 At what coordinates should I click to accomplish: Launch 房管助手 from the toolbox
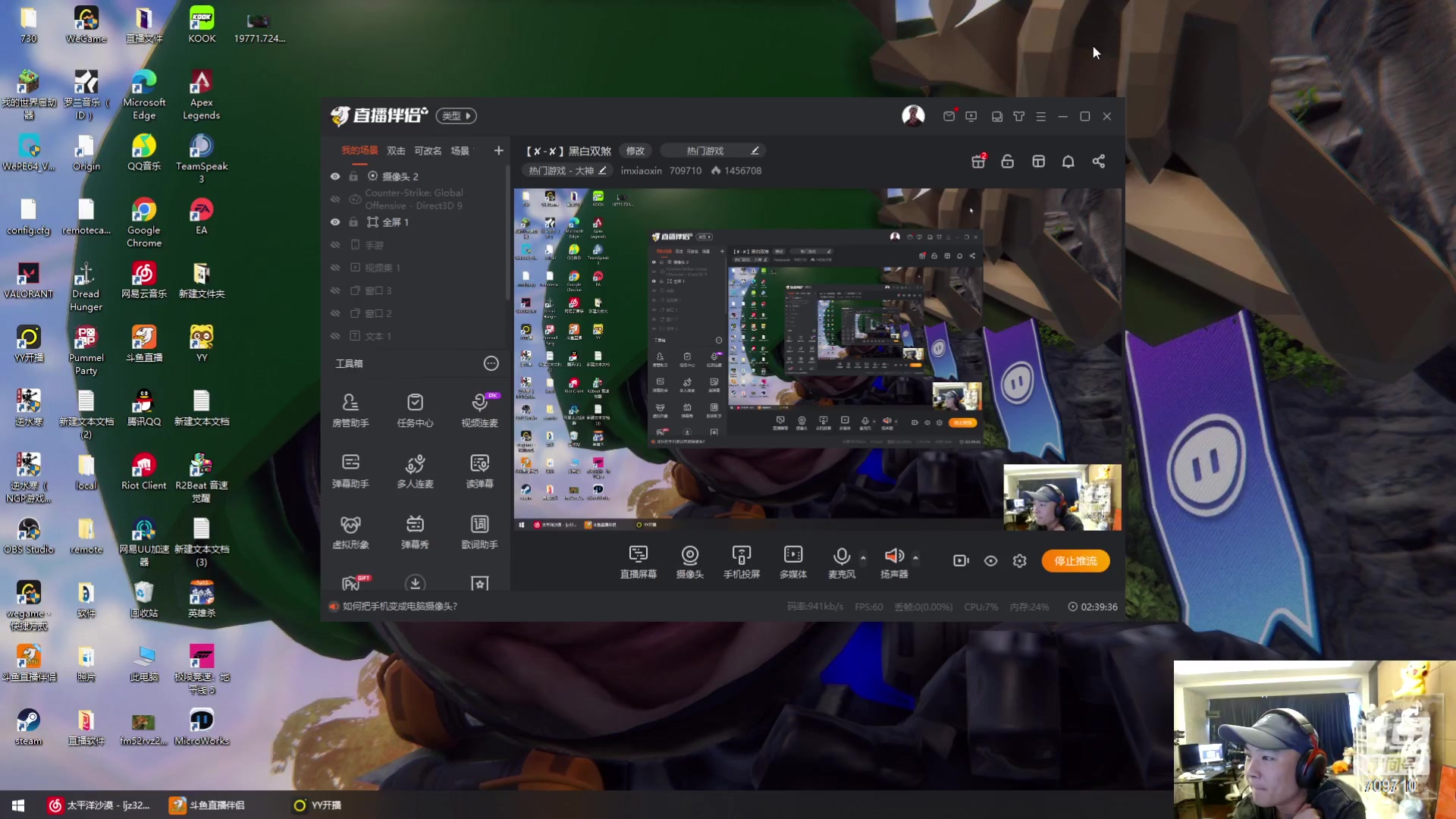(350, 409)
